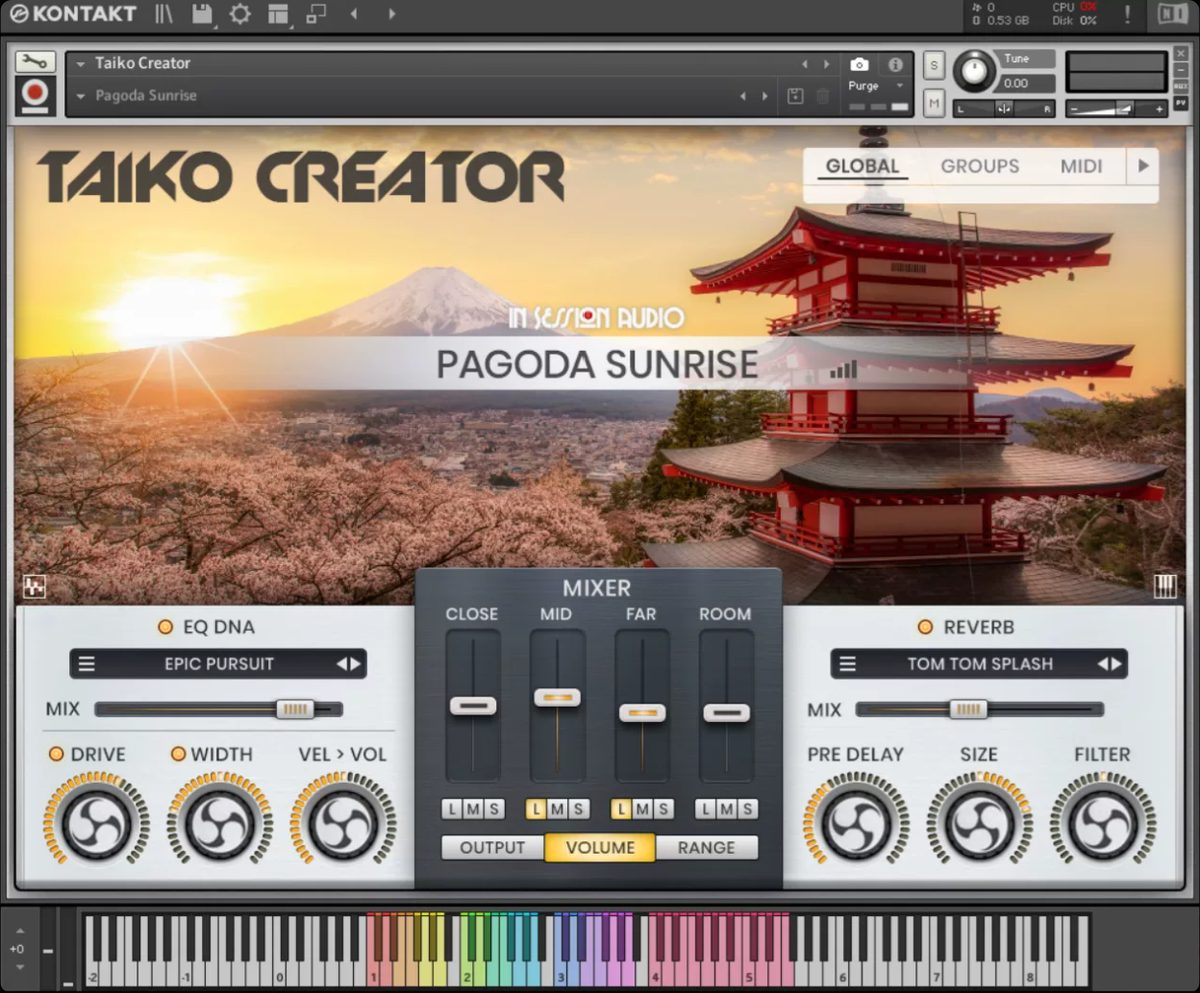Mute the instrument with the M button
Viewport: 1200px width, 993px height.
(x=934, y=102)
